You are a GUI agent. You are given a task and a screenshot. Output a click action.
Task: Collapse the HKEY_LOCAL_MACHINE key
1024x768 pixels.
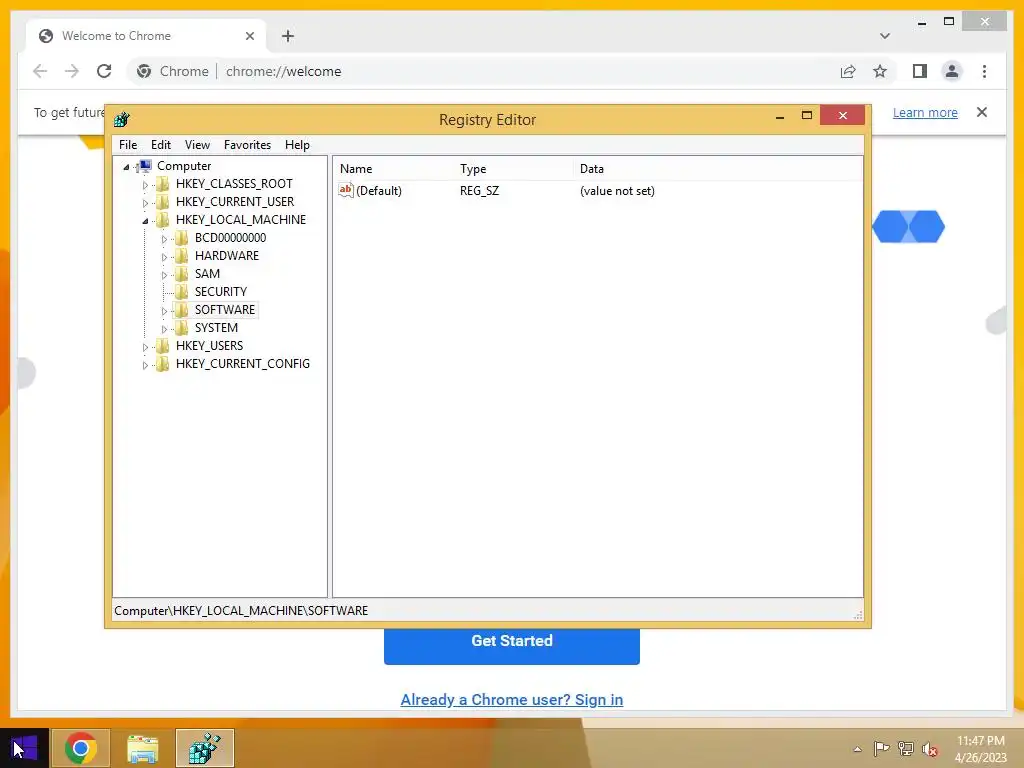point(145,221)
